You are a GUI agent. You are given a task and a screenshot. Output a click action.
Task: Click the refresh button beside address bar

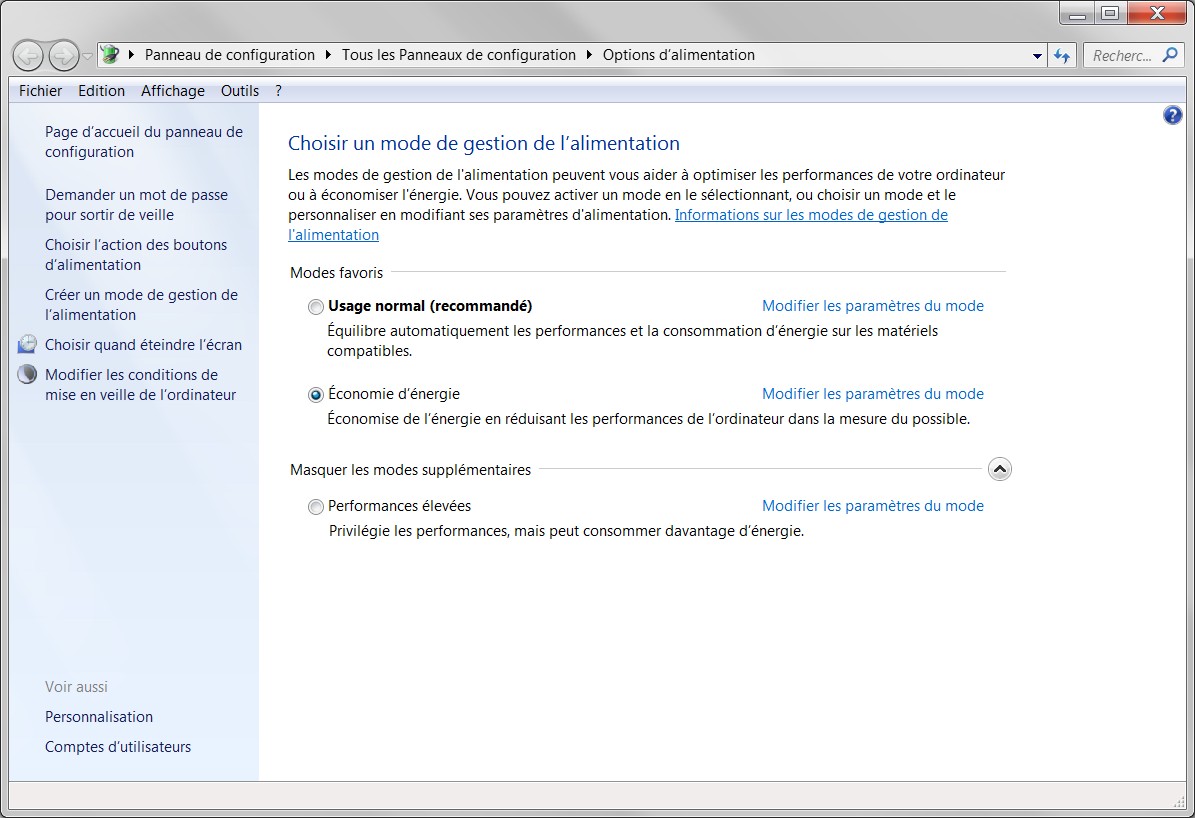(1062, 56)
